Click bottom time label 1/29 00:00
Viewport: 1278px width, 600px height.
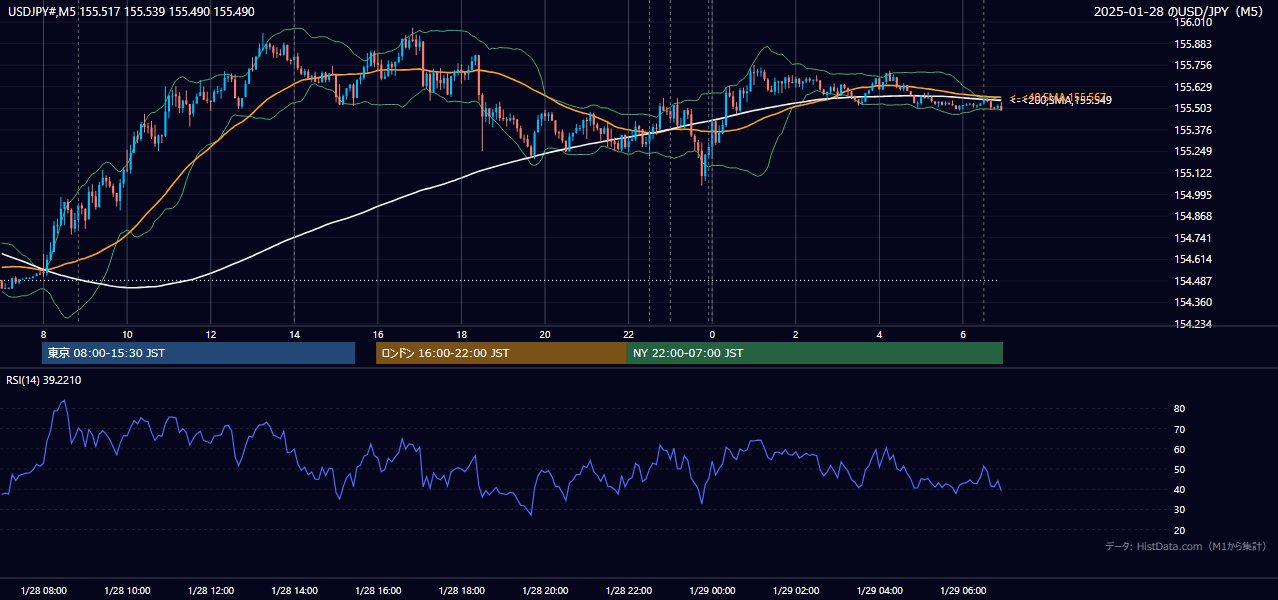coord(712,591)
